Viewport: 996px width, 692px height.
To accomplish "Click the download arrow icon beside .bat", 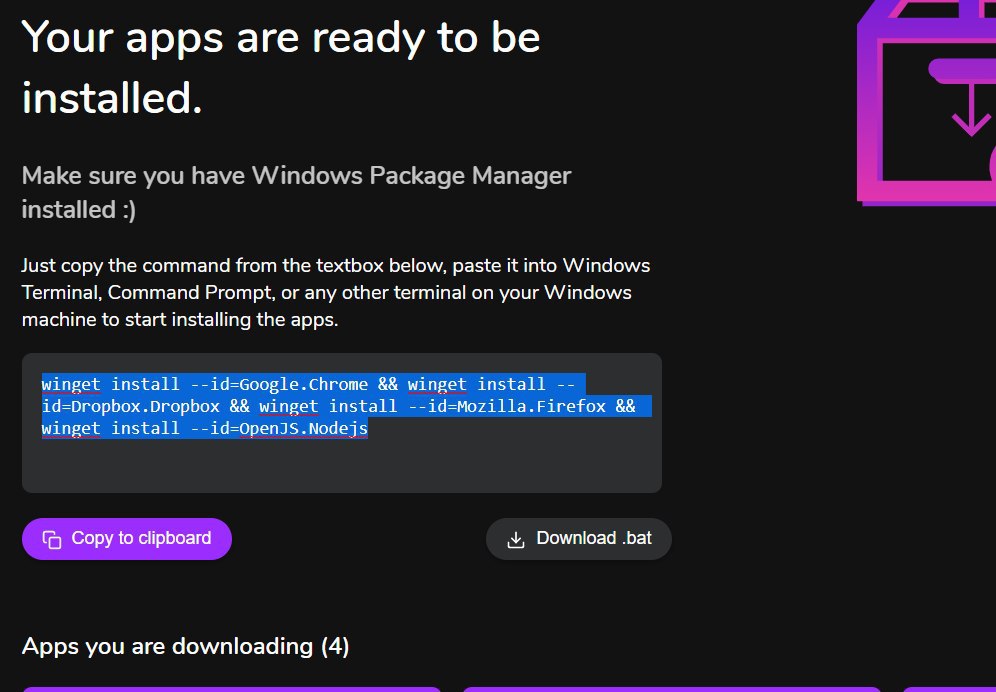I will point(516,539).
